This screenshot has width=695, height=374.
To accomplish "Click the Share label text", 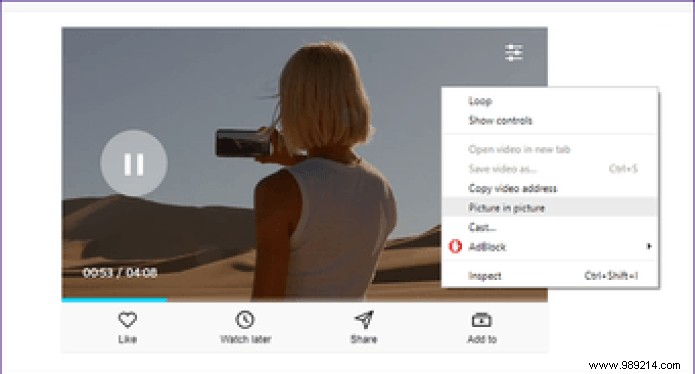I will coord(364,339).
